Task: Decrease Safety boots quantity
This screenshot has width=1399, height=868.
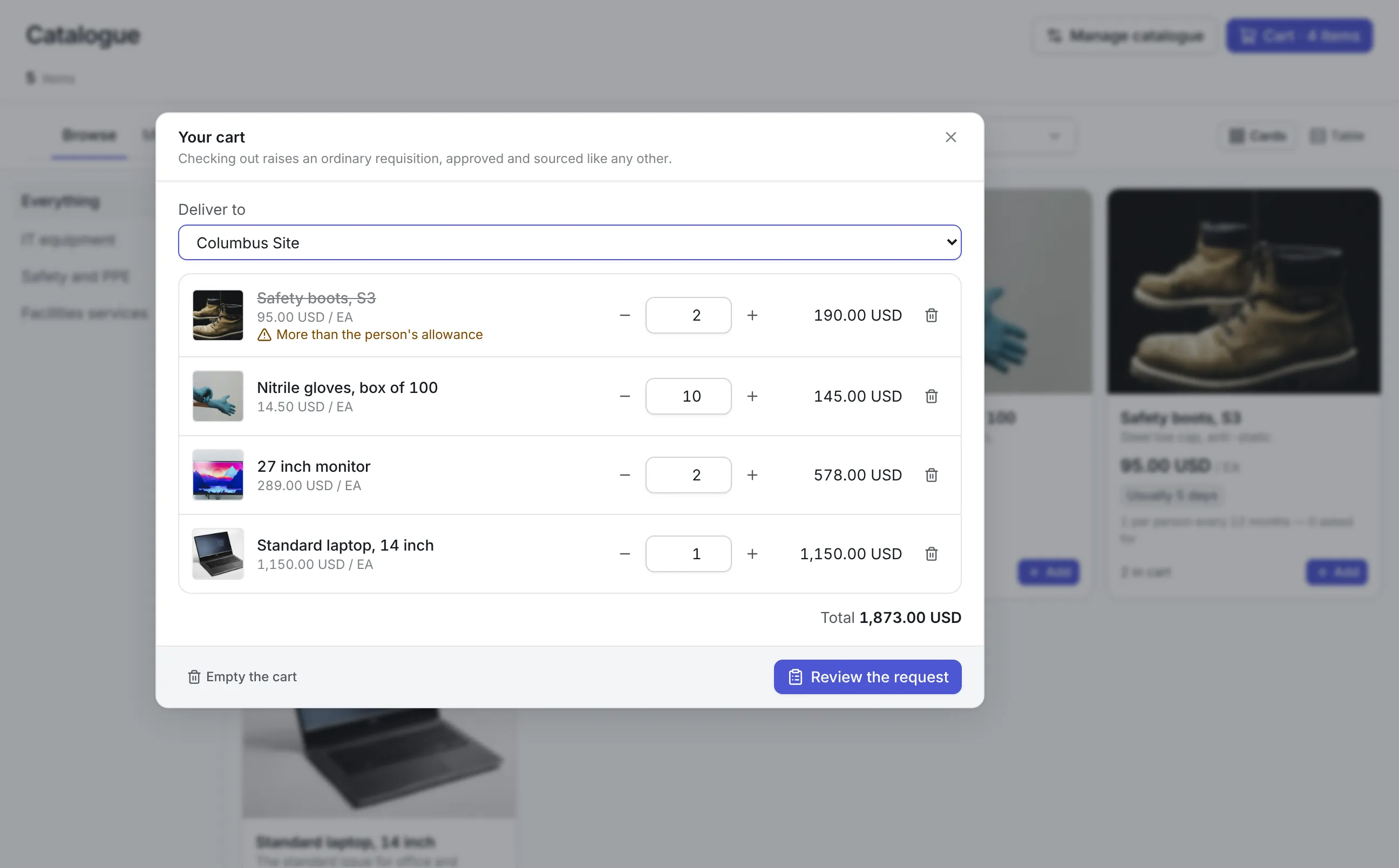Action: coord(624,315)
